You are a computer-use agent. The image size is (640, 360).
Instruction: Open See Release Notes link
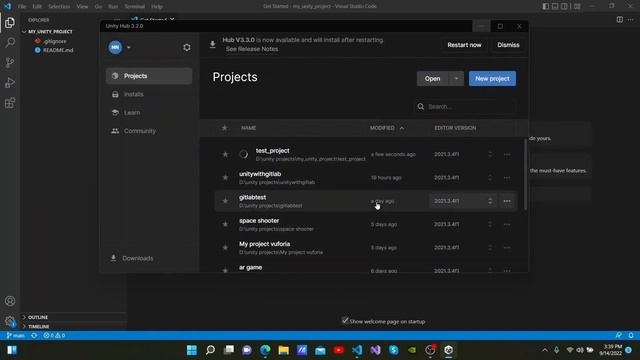coord(252,49)
